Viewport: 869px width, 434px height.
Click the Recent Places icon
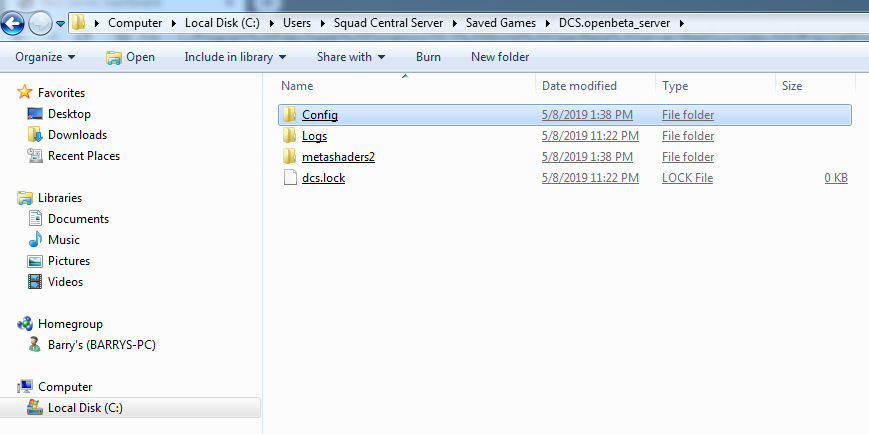[35, 156]
